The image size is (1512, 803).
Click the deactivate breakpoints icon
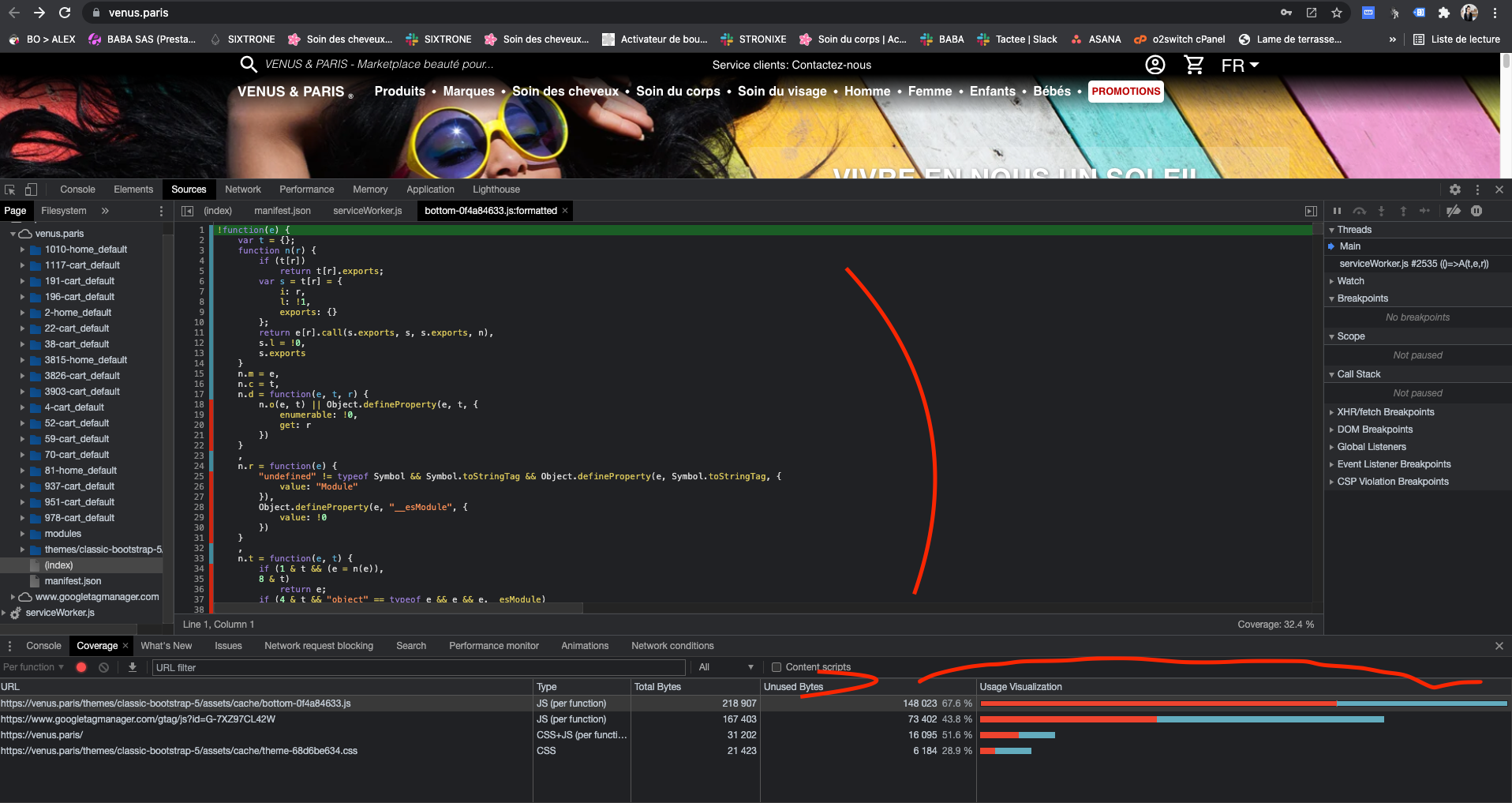click(x=1454, y=211)
